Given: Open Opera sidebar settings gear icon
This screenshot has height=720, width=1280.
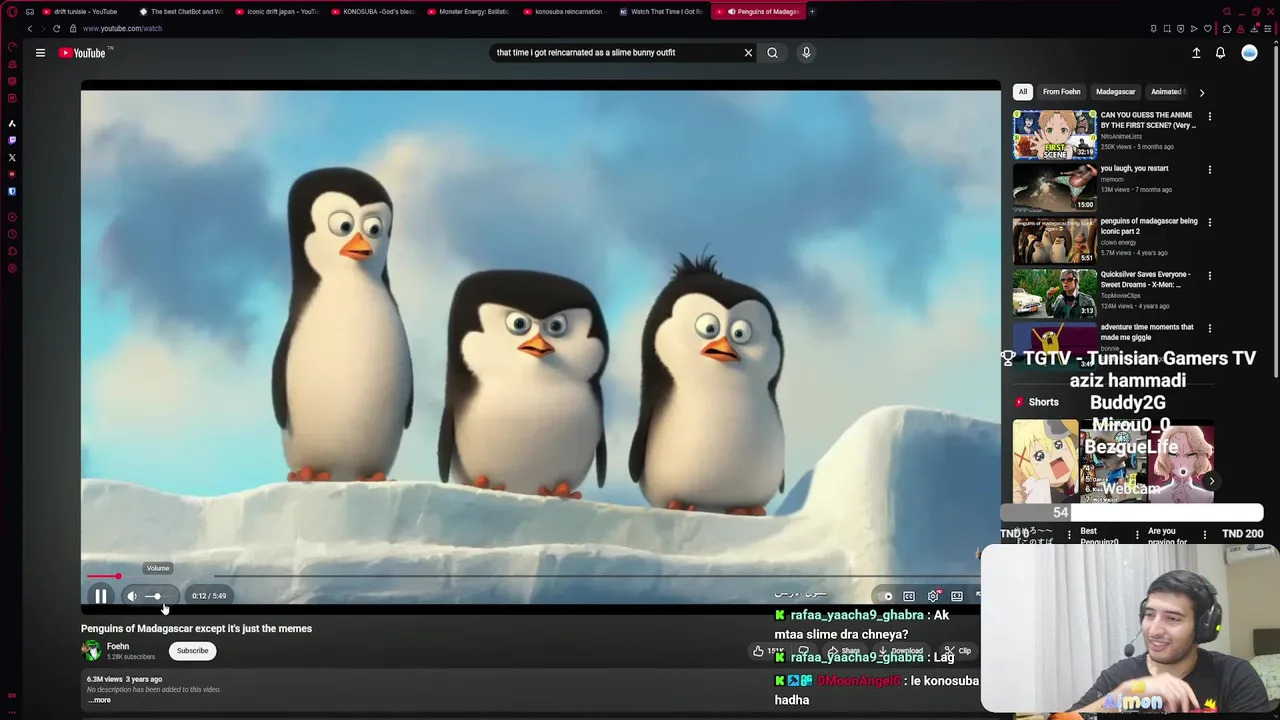Looking at the screenshot, I should (12, 268).
